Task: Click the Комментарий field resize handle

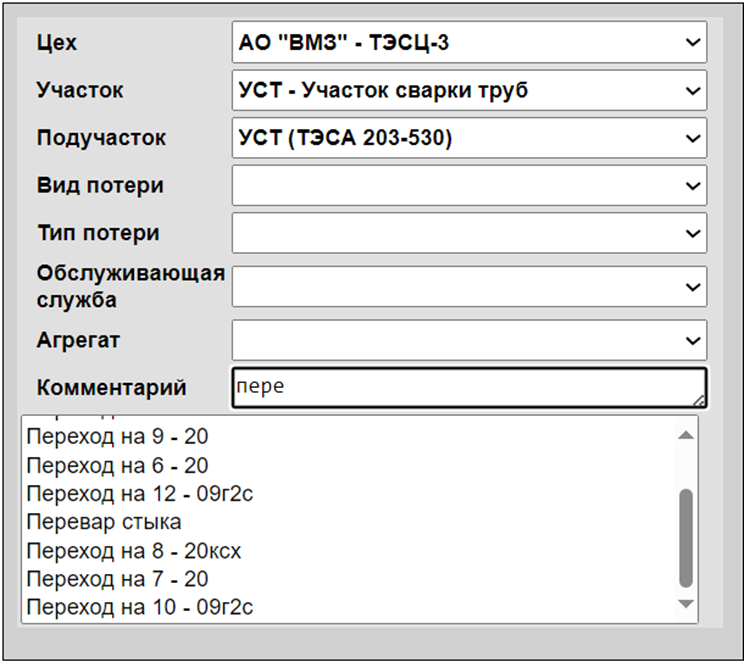Action: click(699, 401)
